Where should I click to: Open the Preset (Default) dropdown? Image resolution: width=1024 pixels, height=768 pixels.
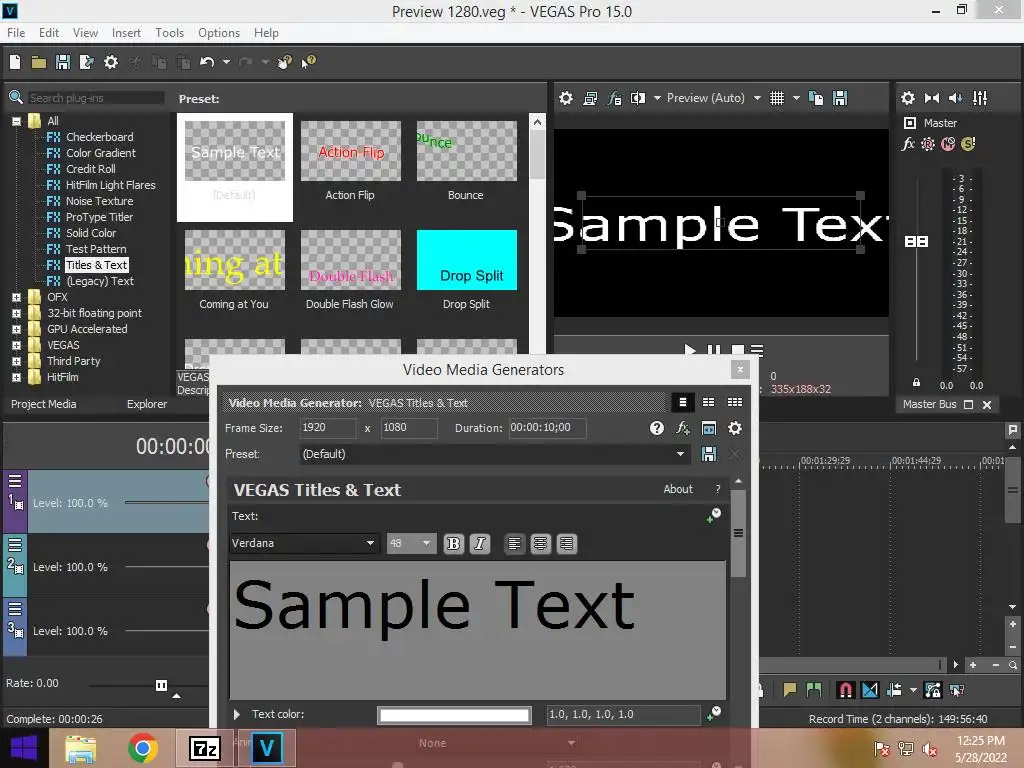pos(680,454)
